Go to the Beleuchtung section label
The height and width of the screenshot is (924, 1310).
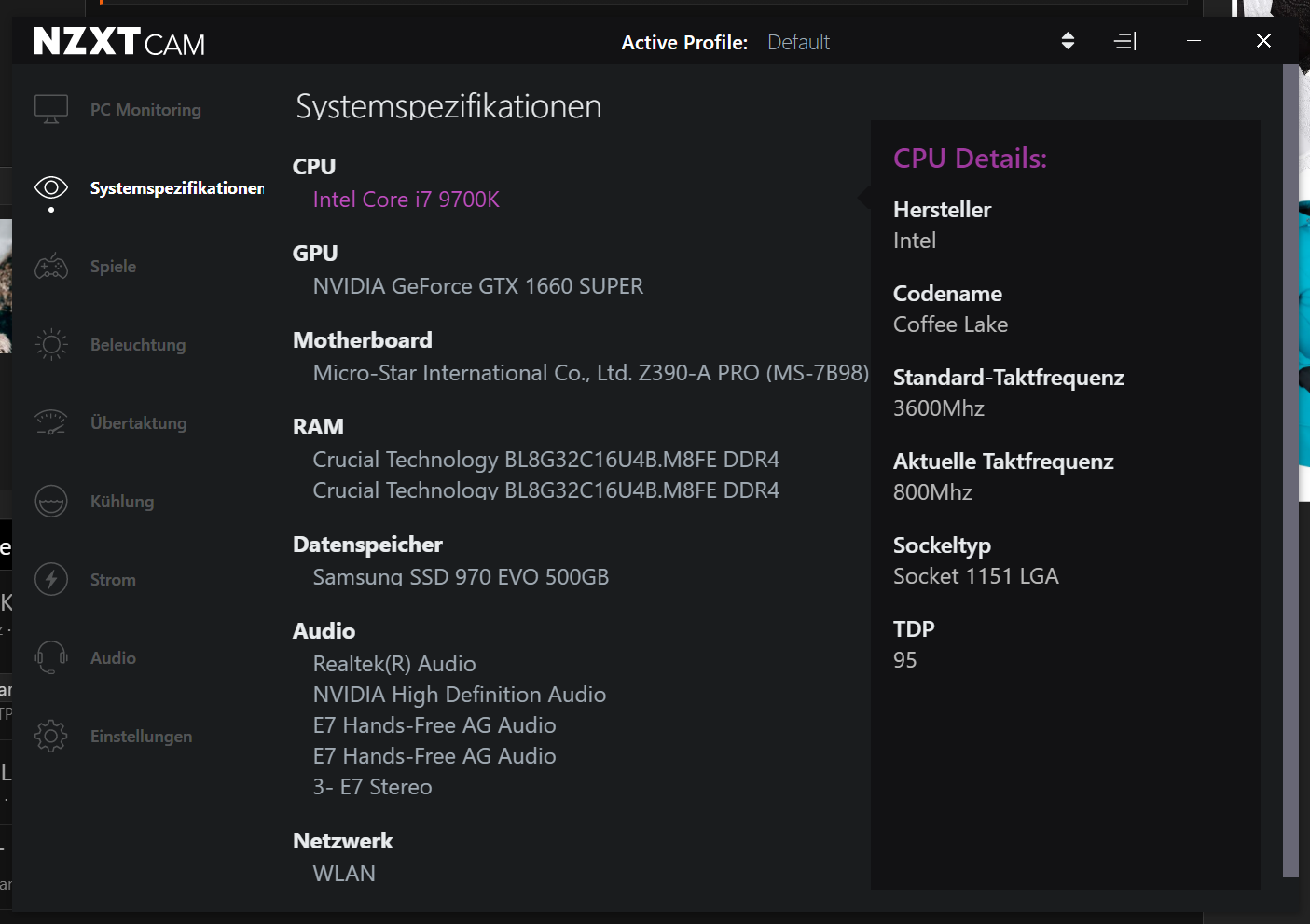tap(138, 345)
